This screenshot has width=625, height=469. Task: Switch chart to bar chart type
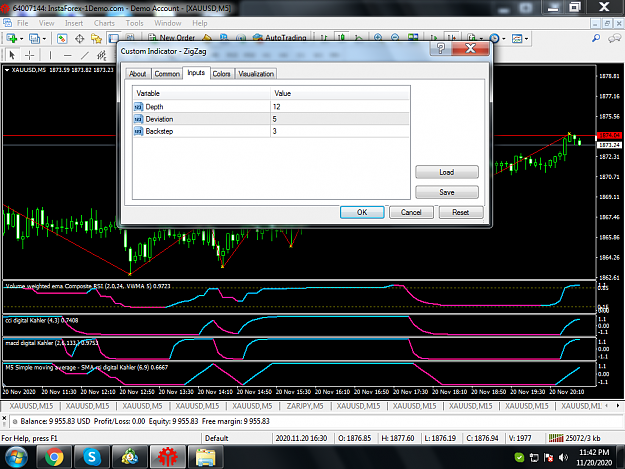point(324,38)
